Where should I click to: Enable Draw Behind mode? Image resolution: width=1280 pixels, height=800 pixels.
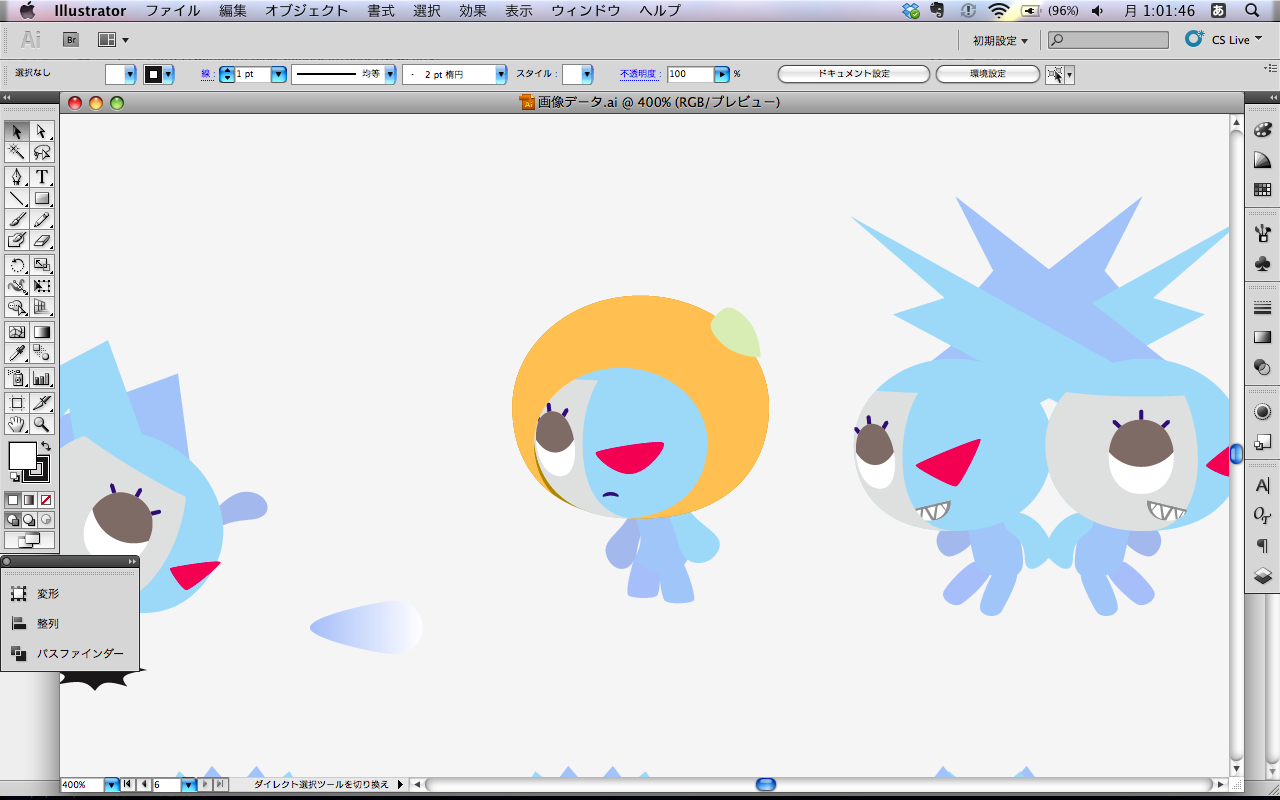(29, 520)
